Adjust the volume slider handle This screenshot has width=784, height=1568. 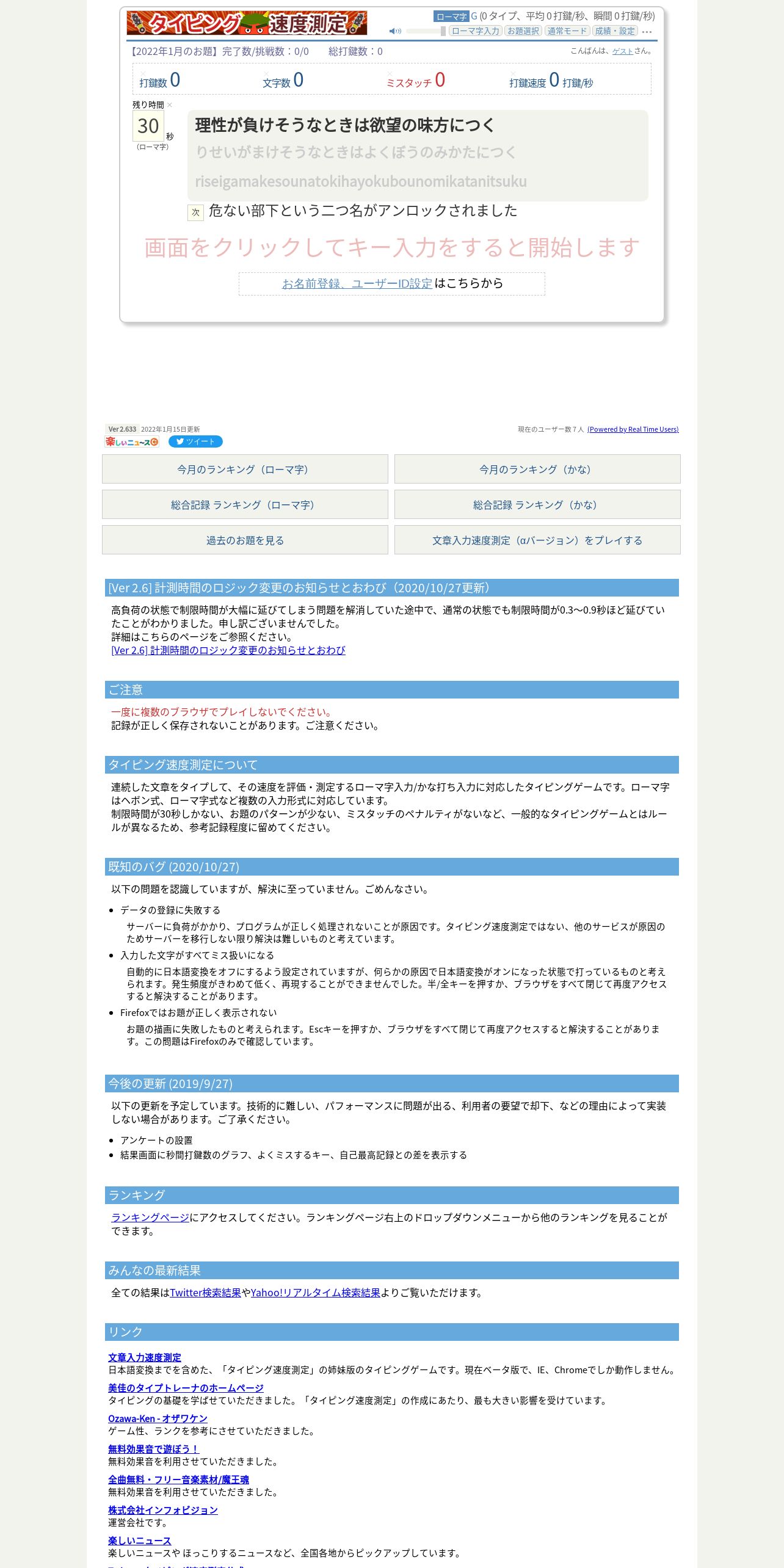(x=443, y=31)
